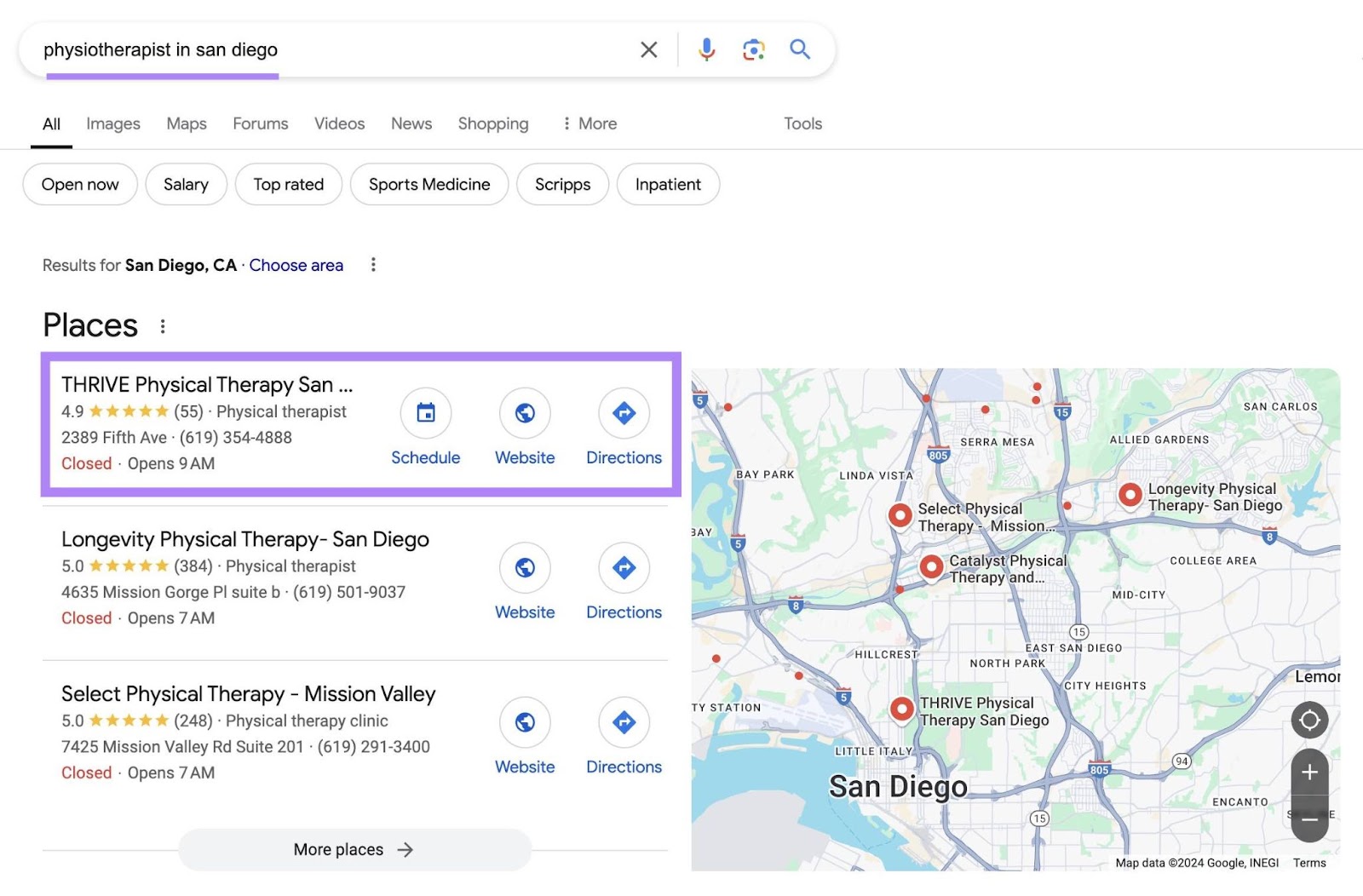Viewport: 1363px width, 896px height.
Task: Apply the Scripps filter chip
Action: pyautogui.click(x=562, y=184)
